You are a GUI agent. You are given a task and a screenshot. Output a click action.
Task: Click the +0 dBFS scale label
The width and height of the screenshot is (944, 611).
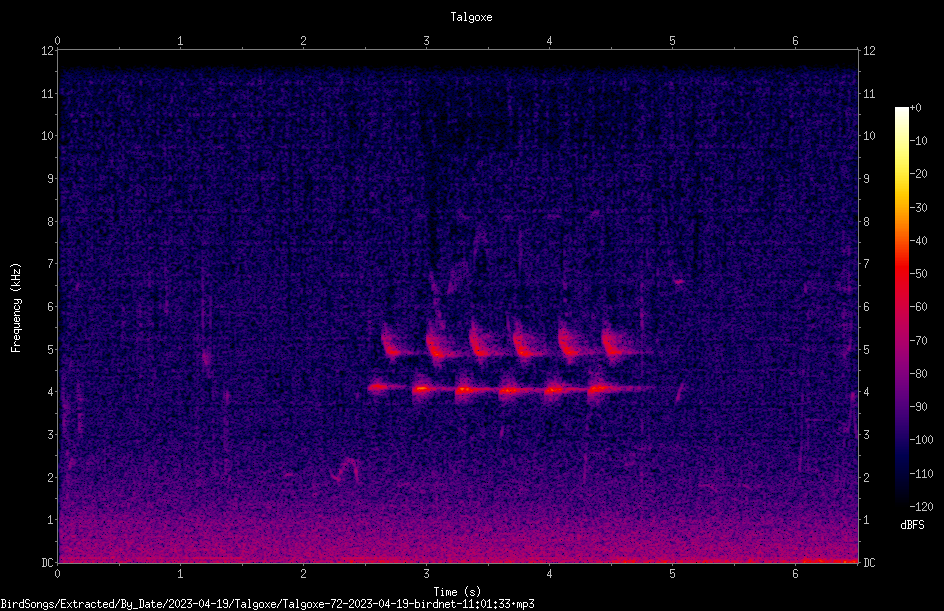click(x=915, y=108)
